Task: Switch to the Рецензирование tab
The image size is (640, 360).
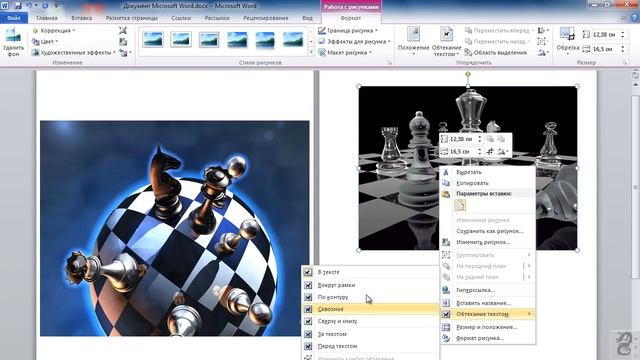Action: tap(266, 18)
